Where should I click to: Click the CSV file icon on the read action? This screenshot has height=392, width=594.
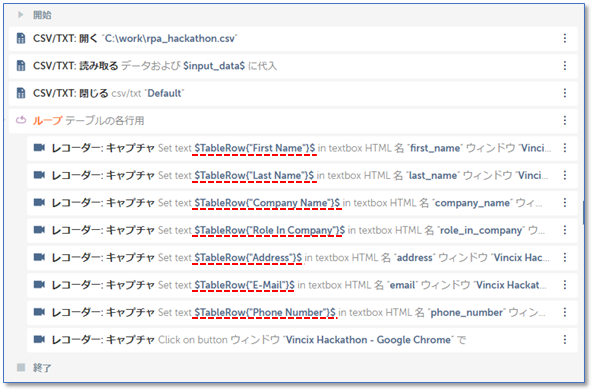coord(21,66)
